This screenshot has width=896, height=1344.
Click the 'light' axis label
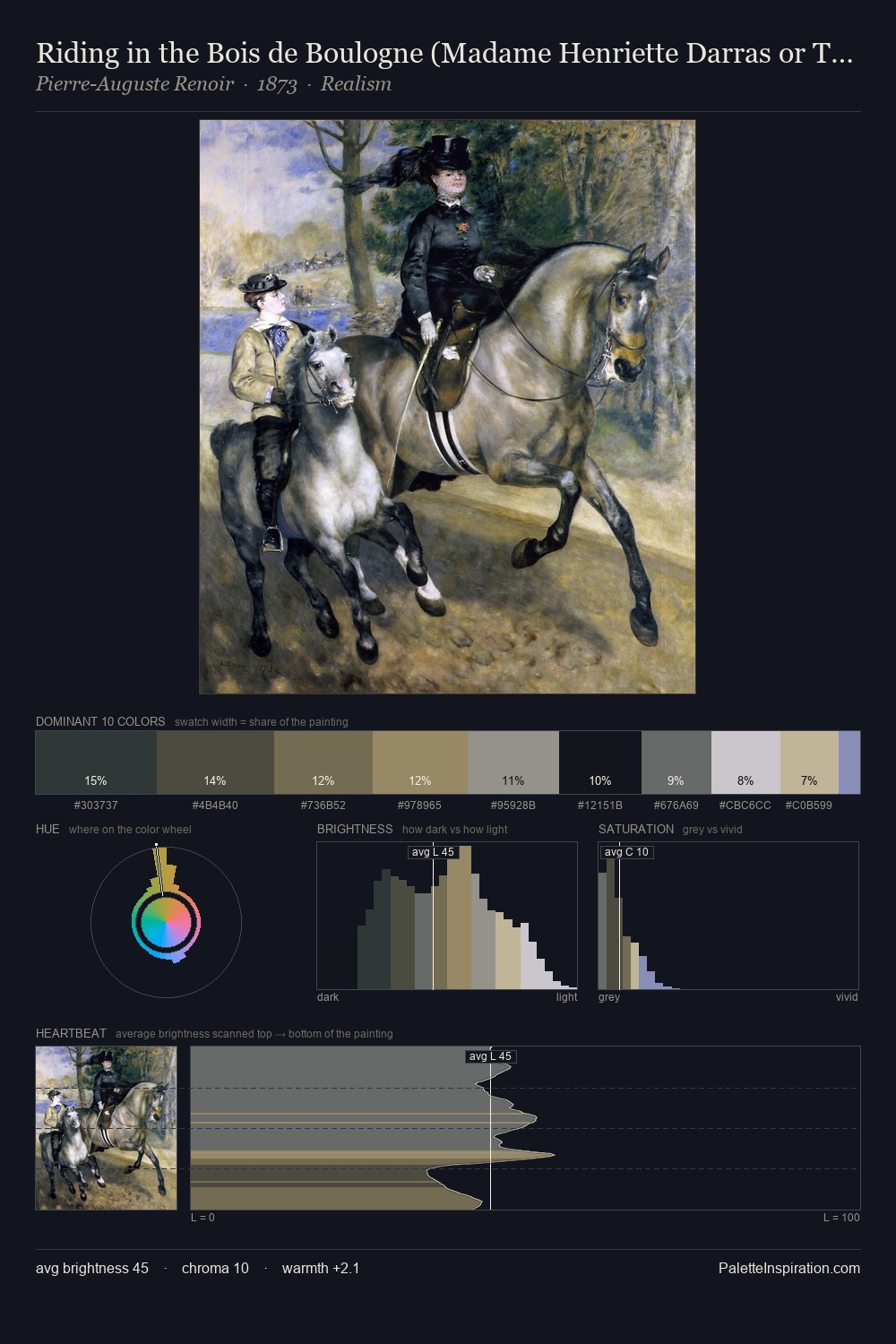click(x=567, y=997)
